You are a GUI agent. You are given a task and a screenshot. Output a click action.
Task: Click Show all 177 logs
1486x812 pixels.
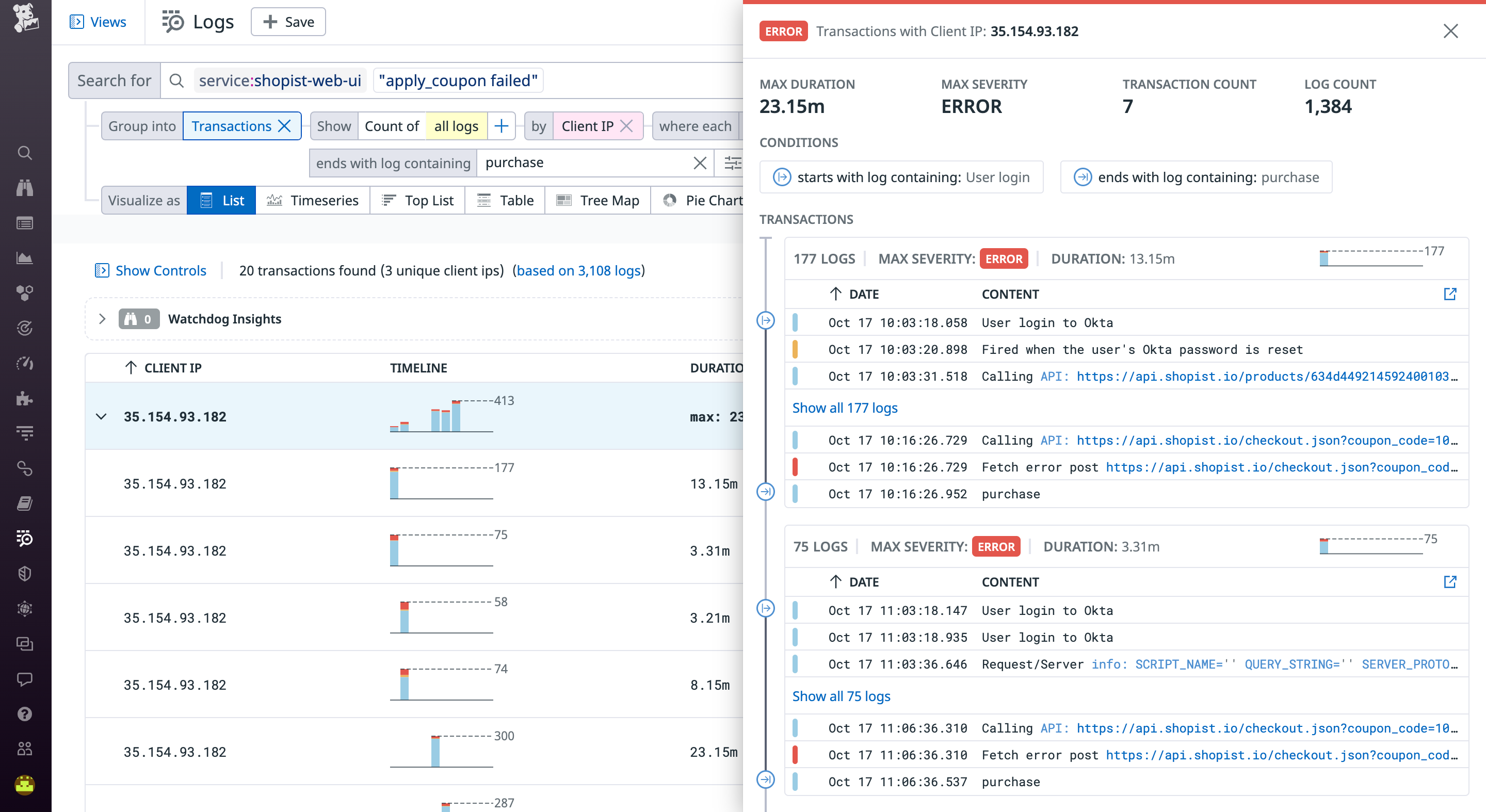pos(845,408)
